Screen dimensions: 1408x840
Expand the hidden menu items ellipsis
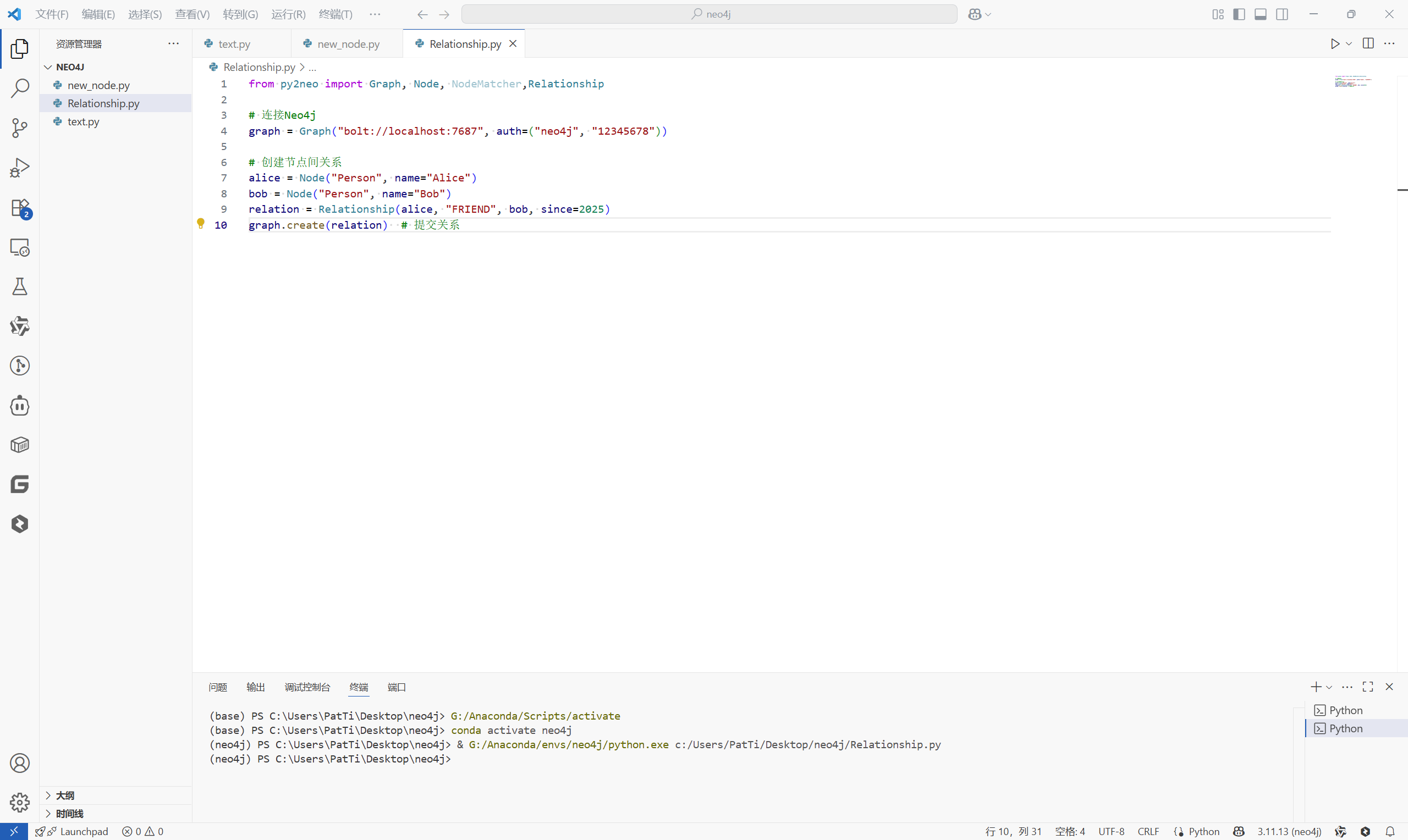coord(375,14)
